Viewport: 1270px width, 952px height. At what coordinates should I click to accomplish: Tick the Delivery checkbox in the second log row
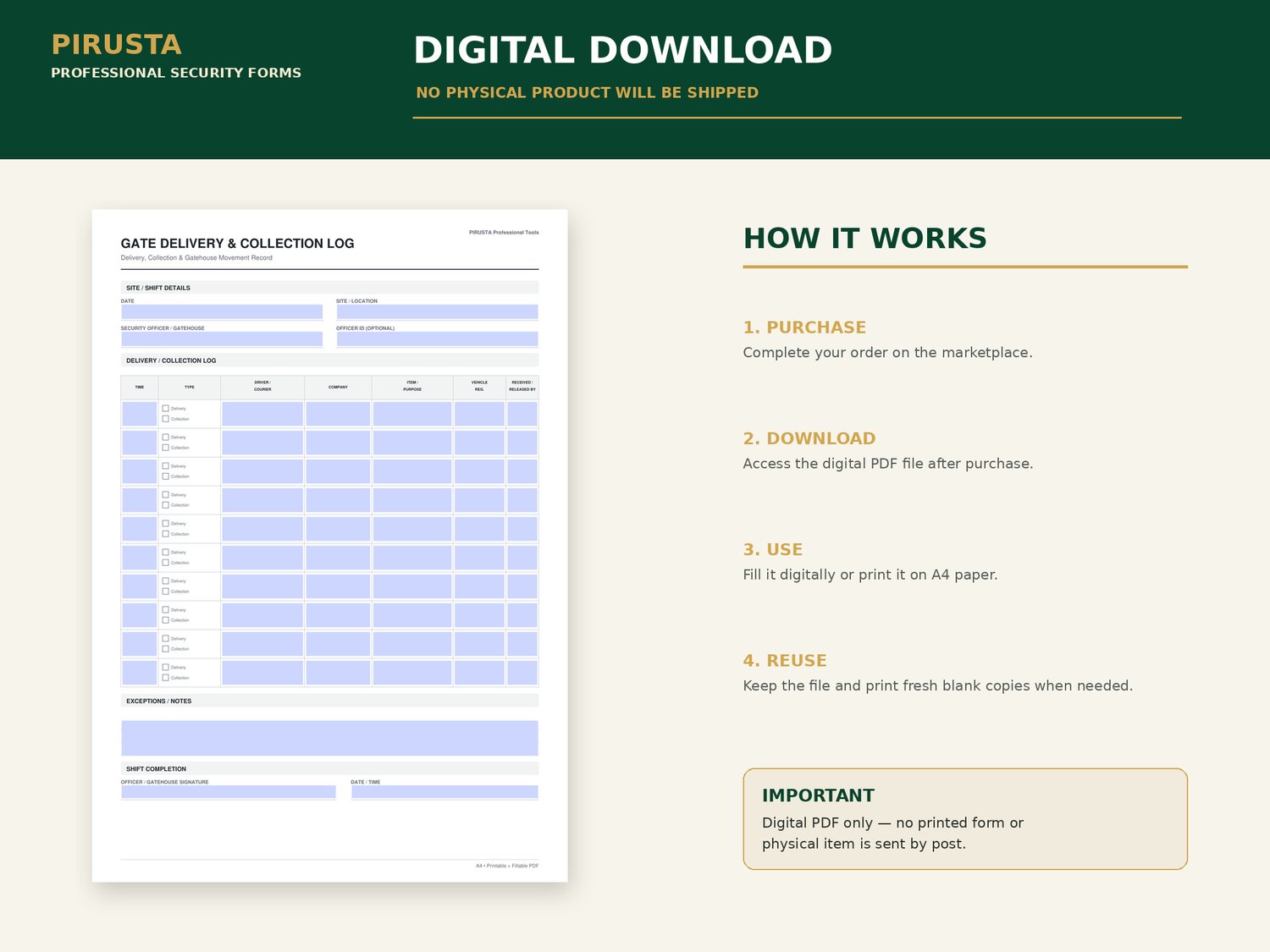click(166, 437)
